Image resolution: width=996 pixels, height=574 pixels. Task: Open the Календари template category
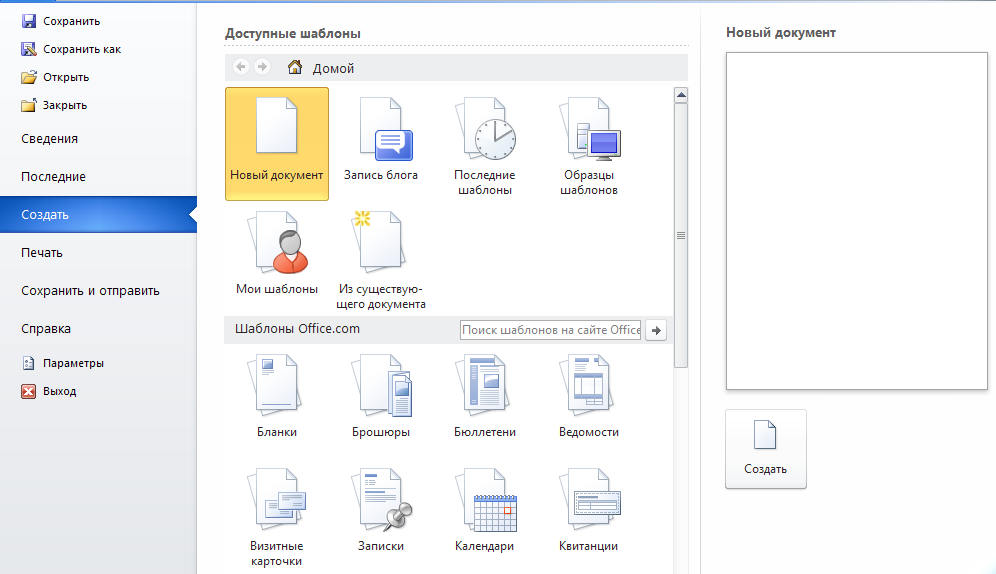tap(485, 510)
